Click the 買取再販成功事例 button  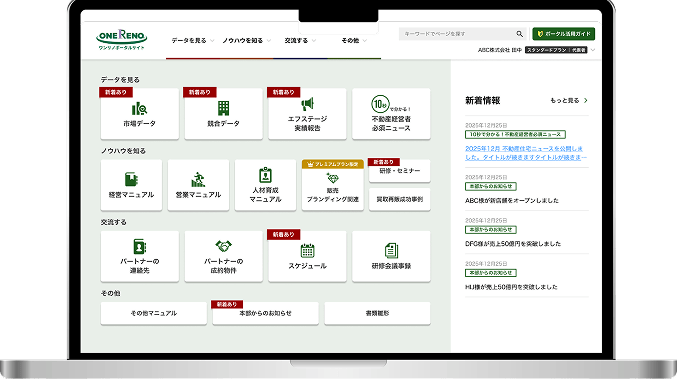400,199
